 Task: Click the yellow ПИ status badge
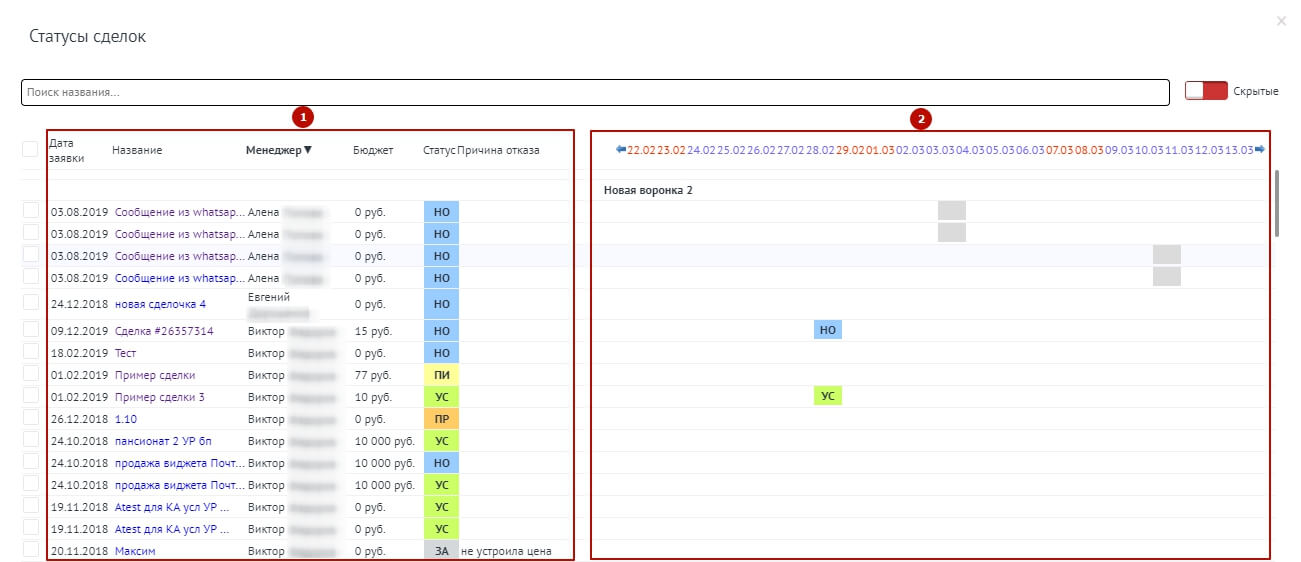pyautogui.click(x=441, y=375)
